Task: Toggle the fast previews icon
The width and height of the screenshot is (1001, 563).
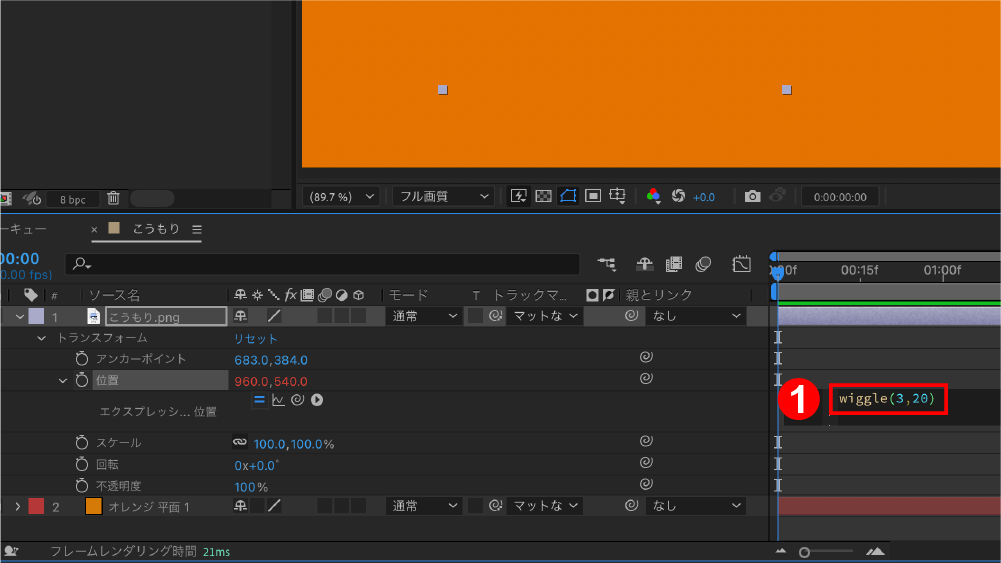Action: click(x=518, y=196)
